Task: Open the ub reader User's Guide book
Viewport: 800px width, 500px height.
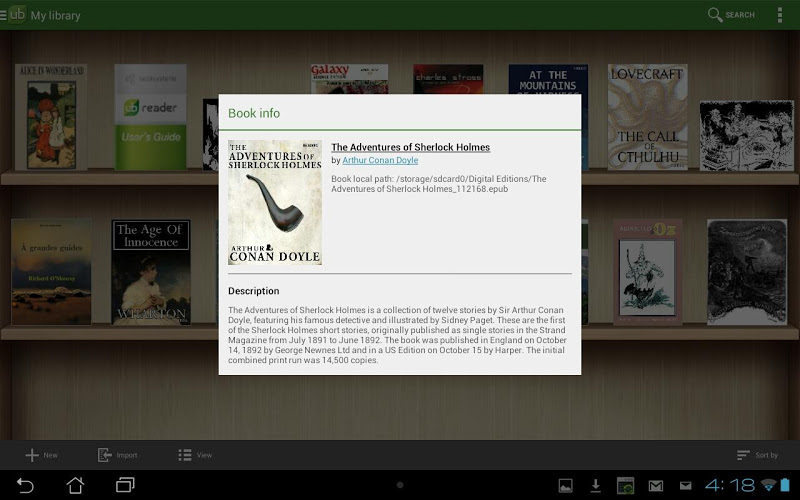Action: [151, 117]
